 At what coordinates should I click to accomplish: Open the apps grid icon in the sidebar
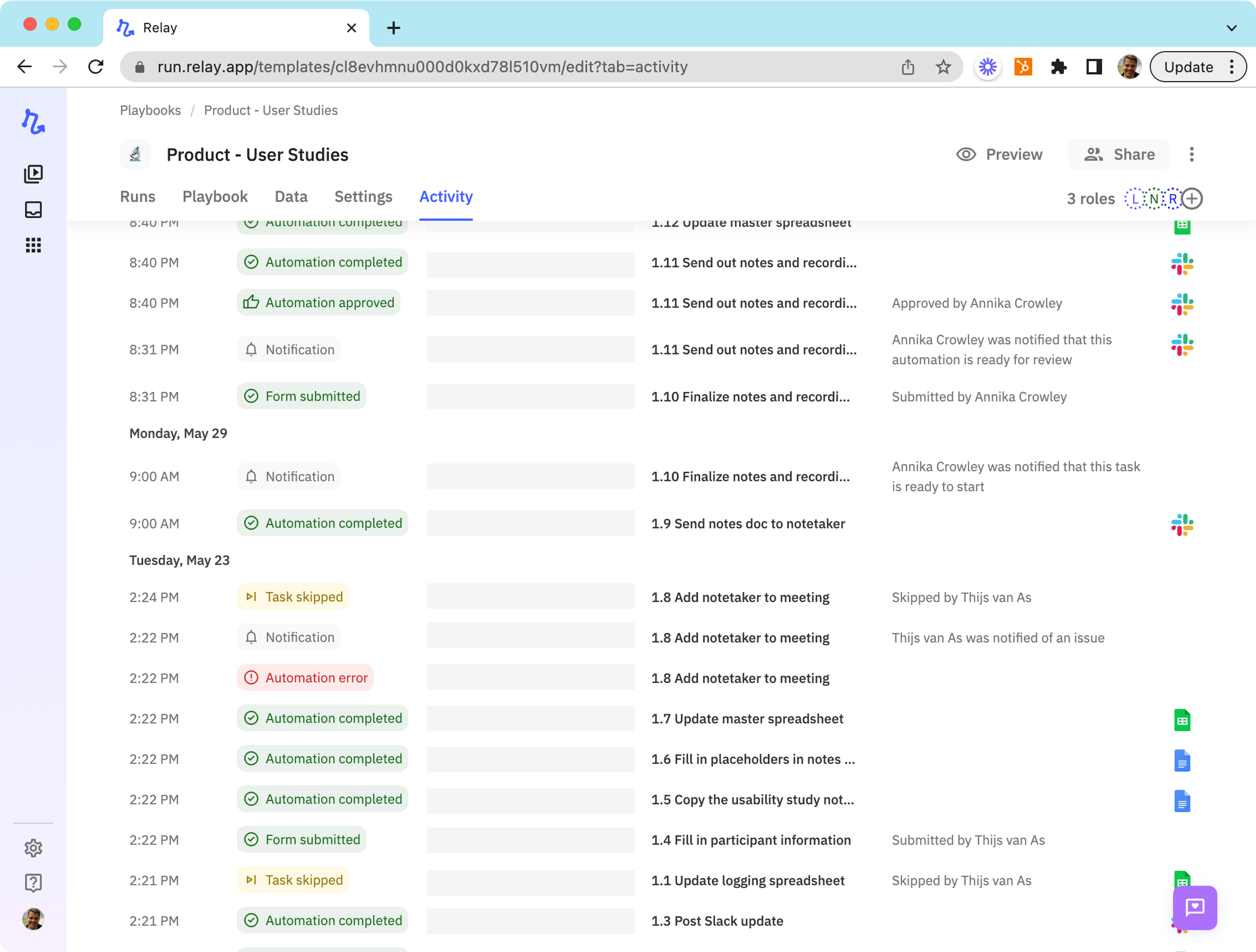tap(33, 245)
